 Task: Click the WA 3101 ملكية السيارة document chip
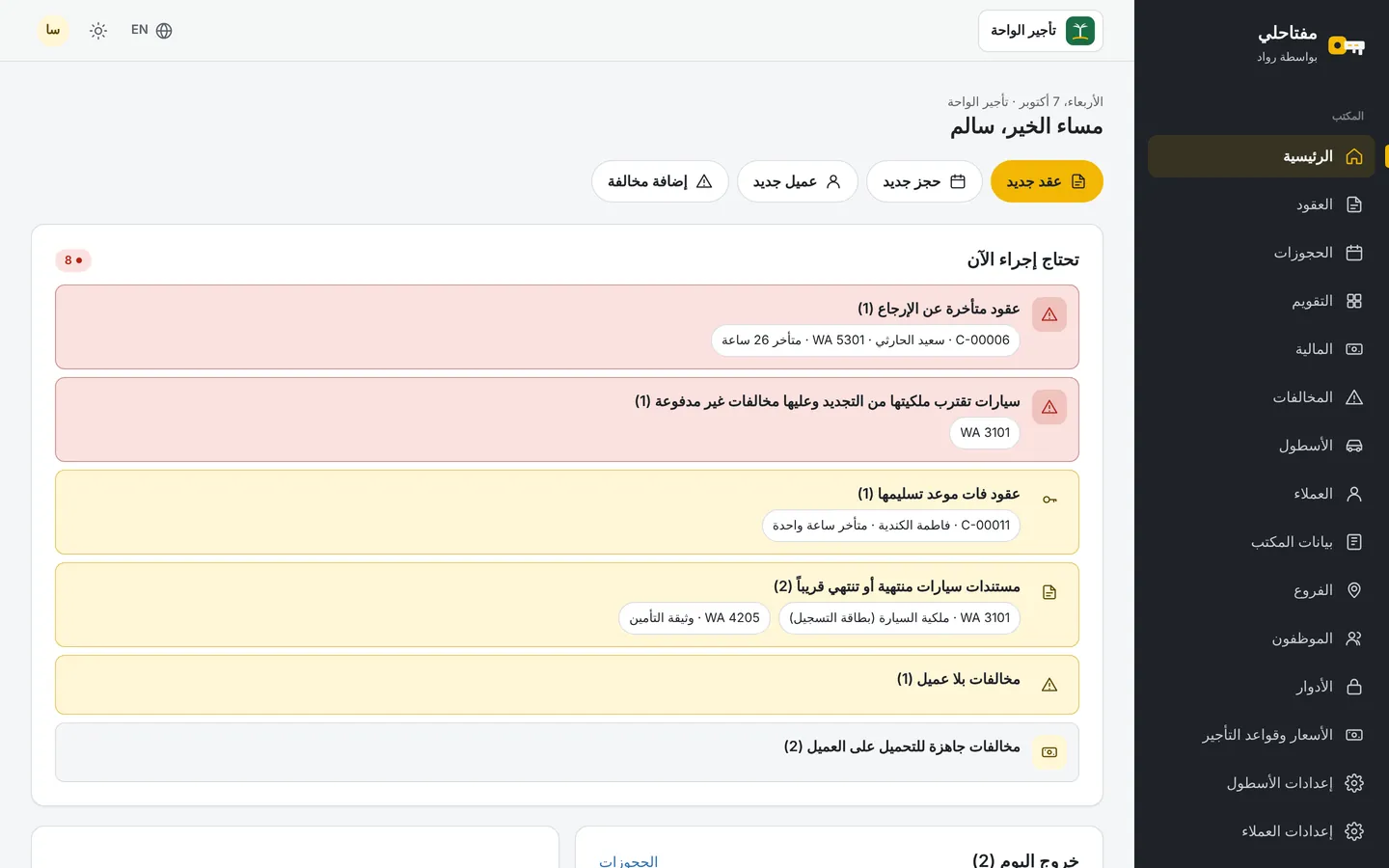899,618
